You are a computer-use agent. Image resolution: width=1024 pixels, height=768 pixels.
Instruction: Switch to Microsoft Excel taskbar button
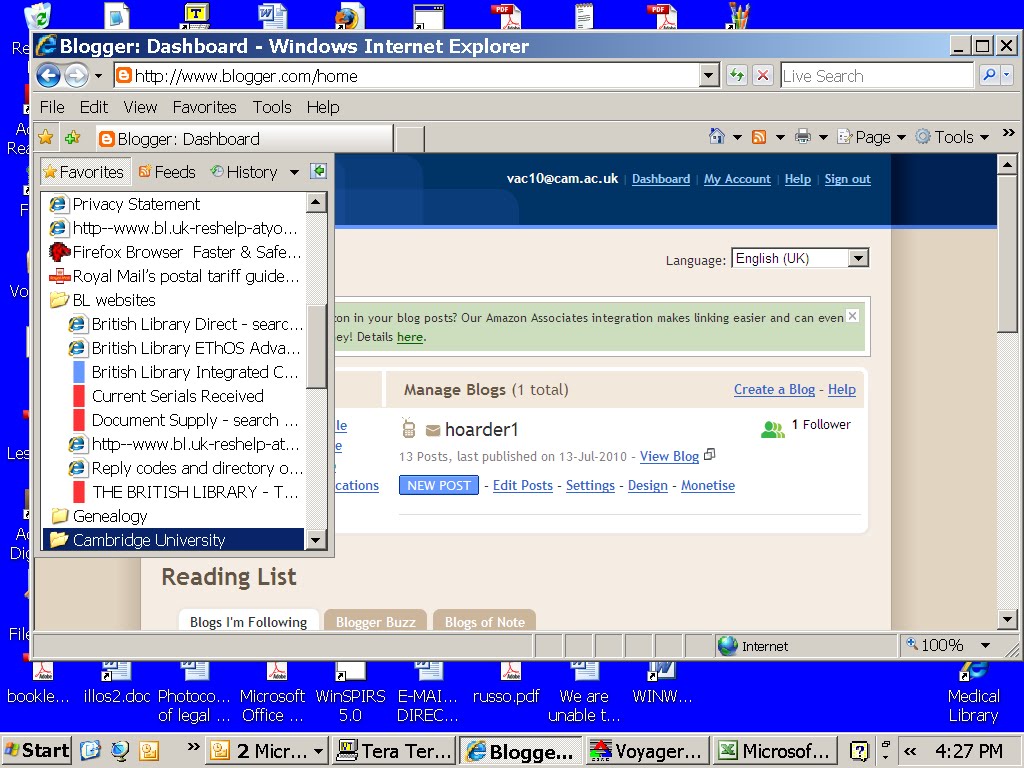[x=773, y=751]
